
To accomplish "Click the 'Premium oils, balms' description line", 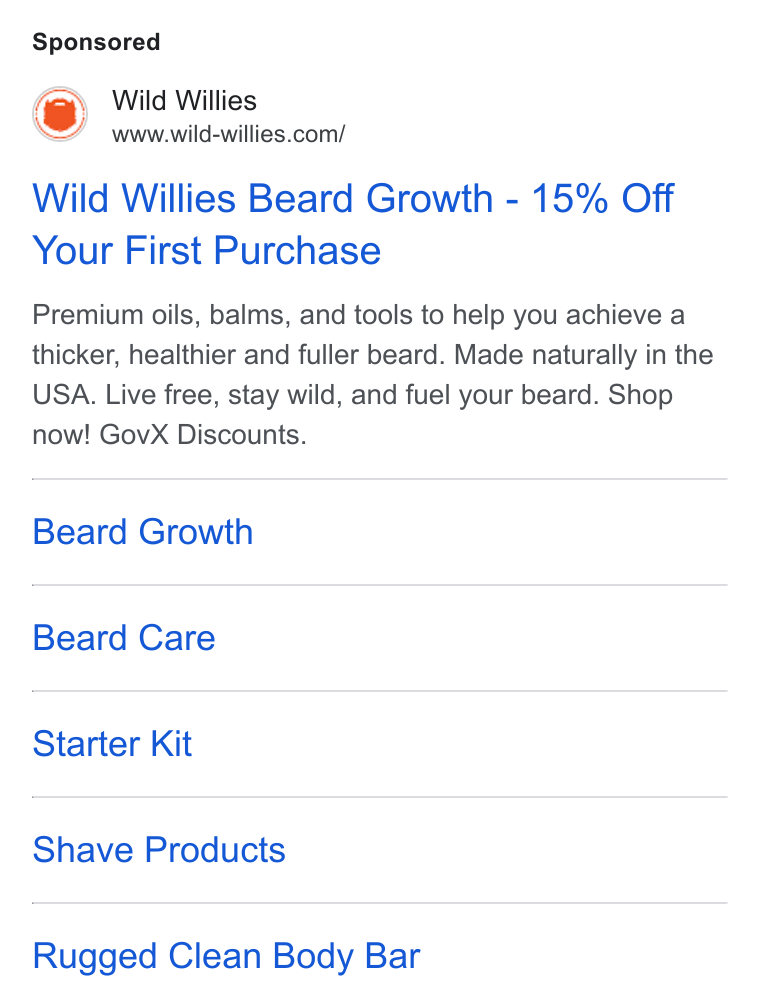I will (358, 316).
